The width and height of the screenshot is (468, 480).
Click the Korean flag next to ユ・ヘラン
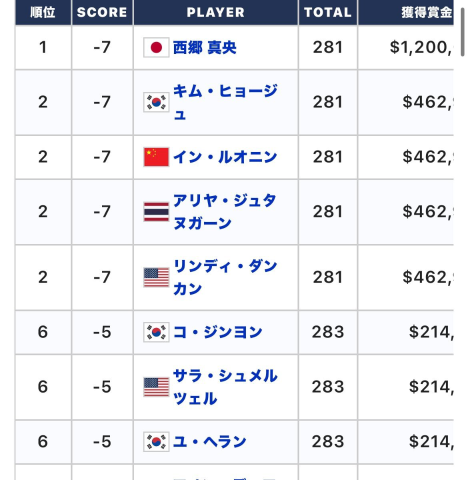point(156,442)
